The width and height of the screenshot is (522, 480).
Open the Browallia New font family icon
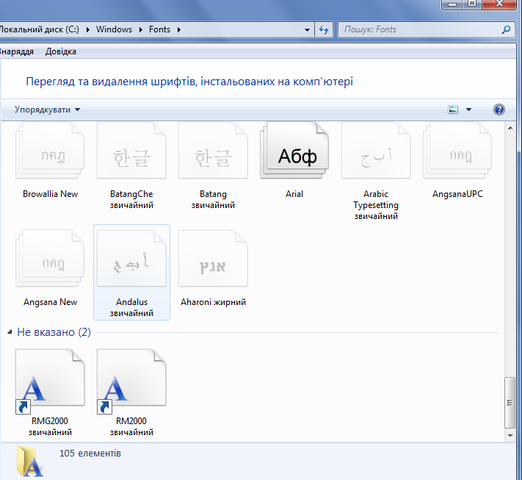point(50,151)
